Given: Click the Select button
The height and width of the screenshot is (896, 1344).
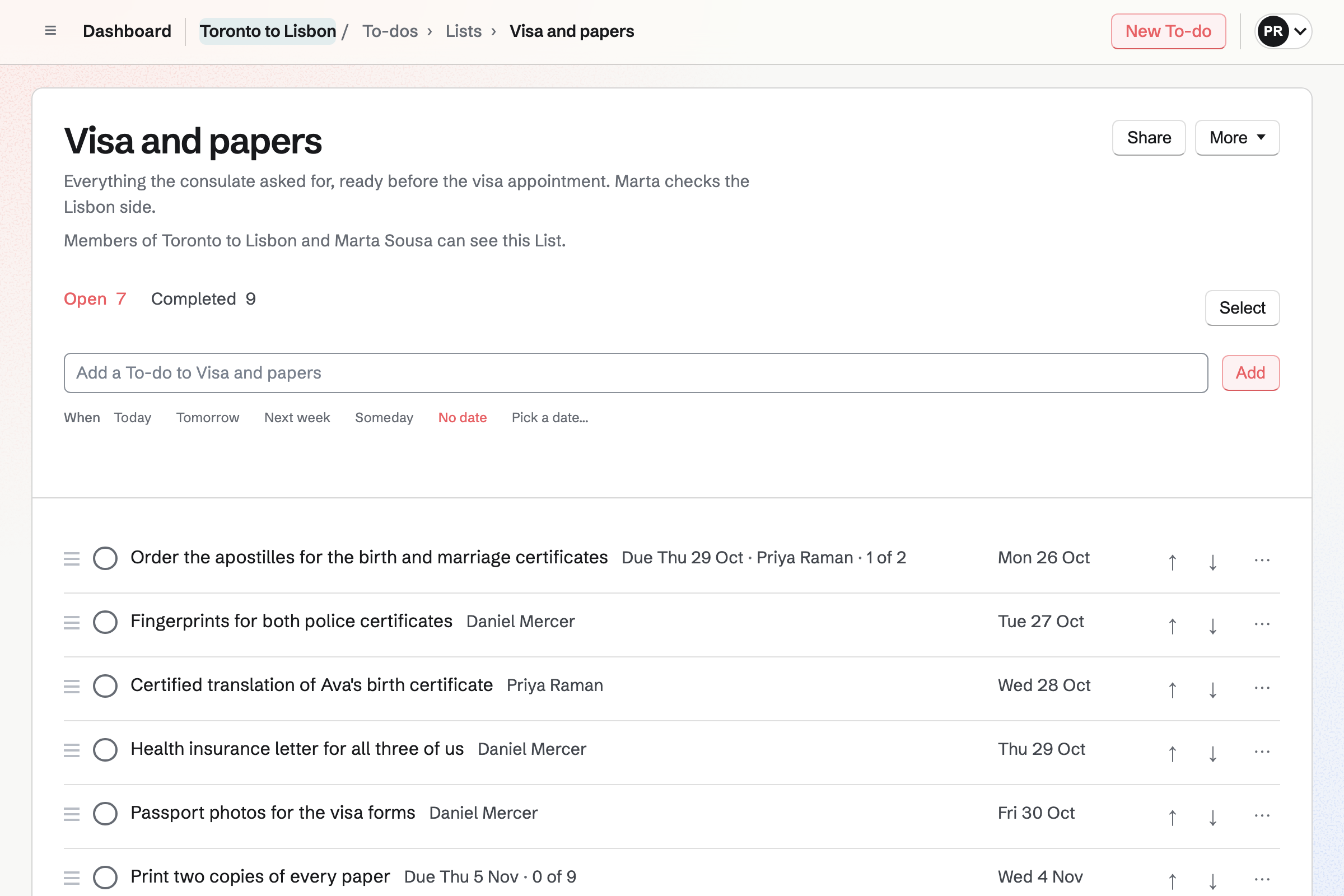Looking at the screenshot, I should coord(1242,308).
